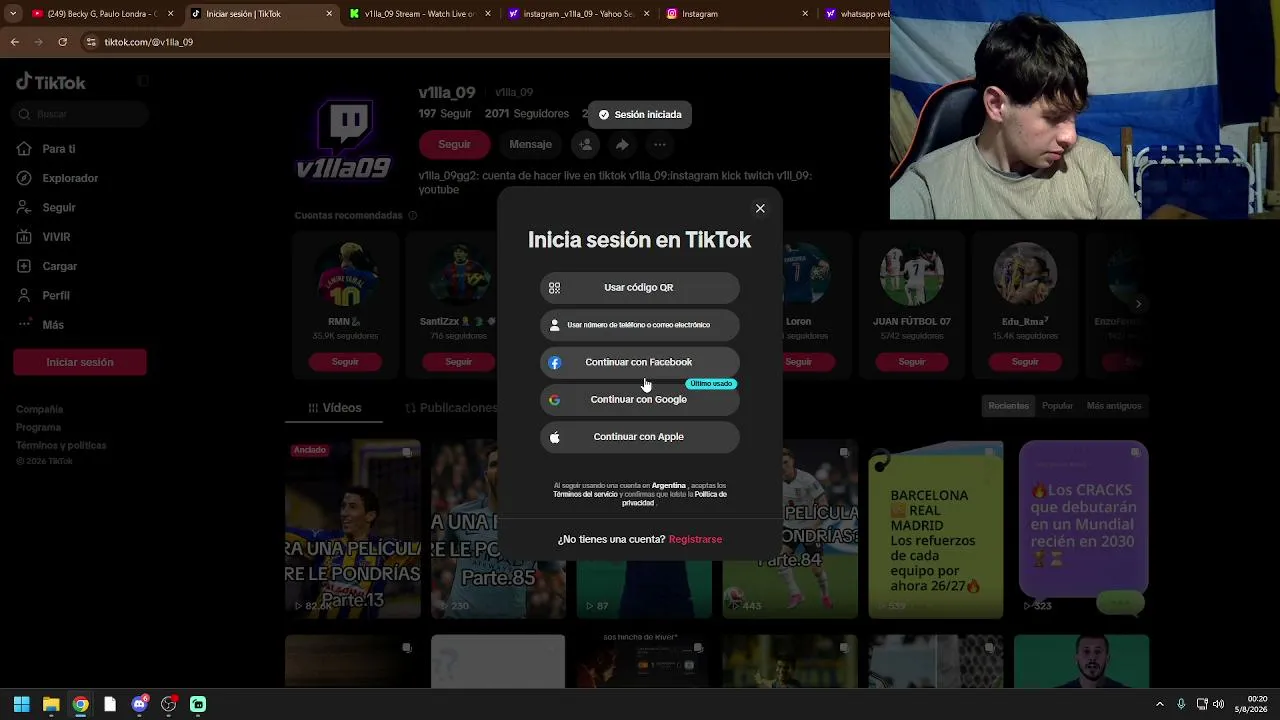The height and width of the screenshot is (720, 1280).
Task: Switch to the Videos tab
Action: pyautogui.click(x=335, y=408)
